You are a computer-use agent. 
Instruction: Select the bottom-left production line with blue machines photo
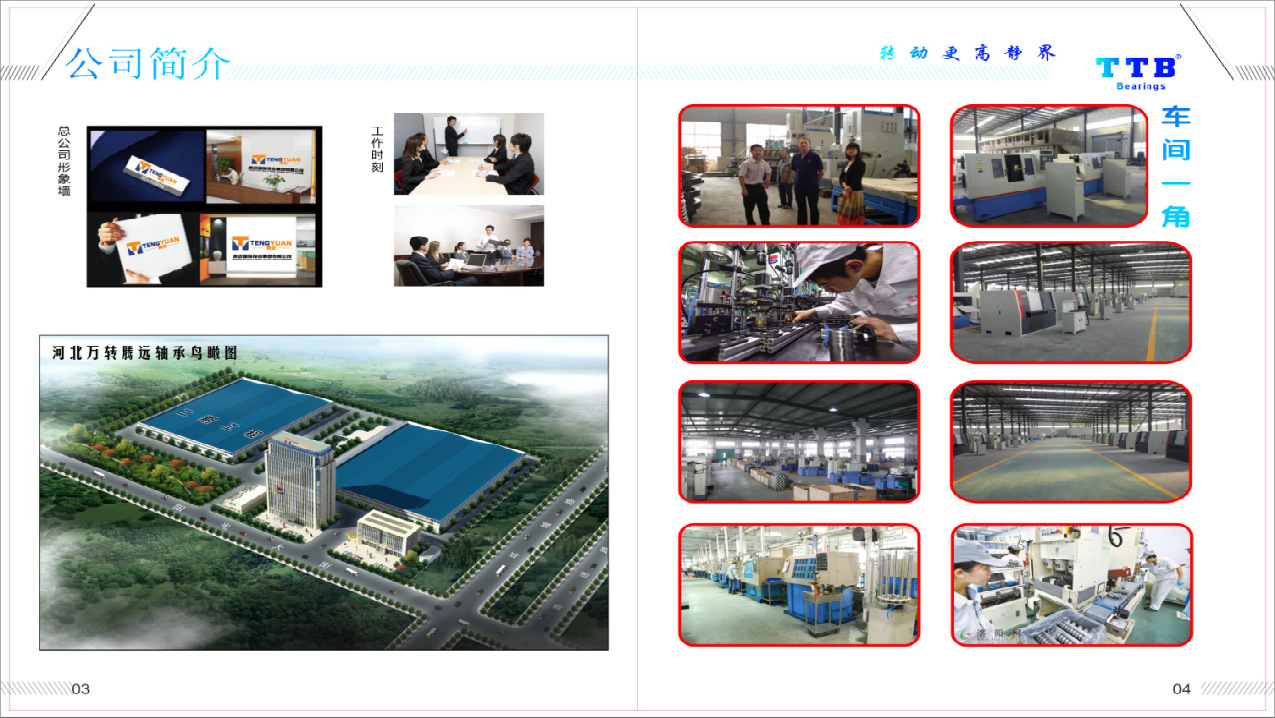tap(799, 584)
